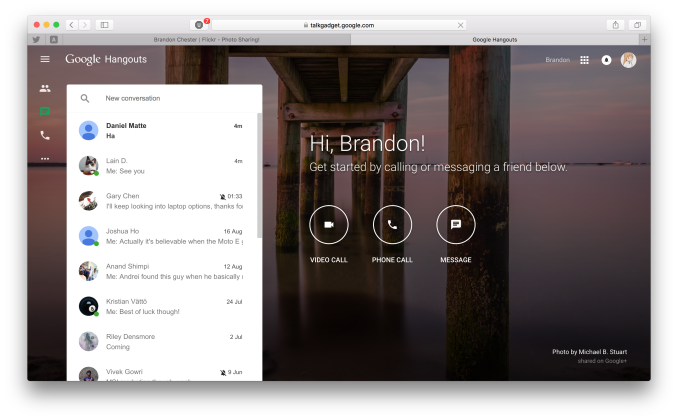Viewport: 678px width, 420px height.
Task: Open the Riley Densmore conversation
Action: coord(162,342)
